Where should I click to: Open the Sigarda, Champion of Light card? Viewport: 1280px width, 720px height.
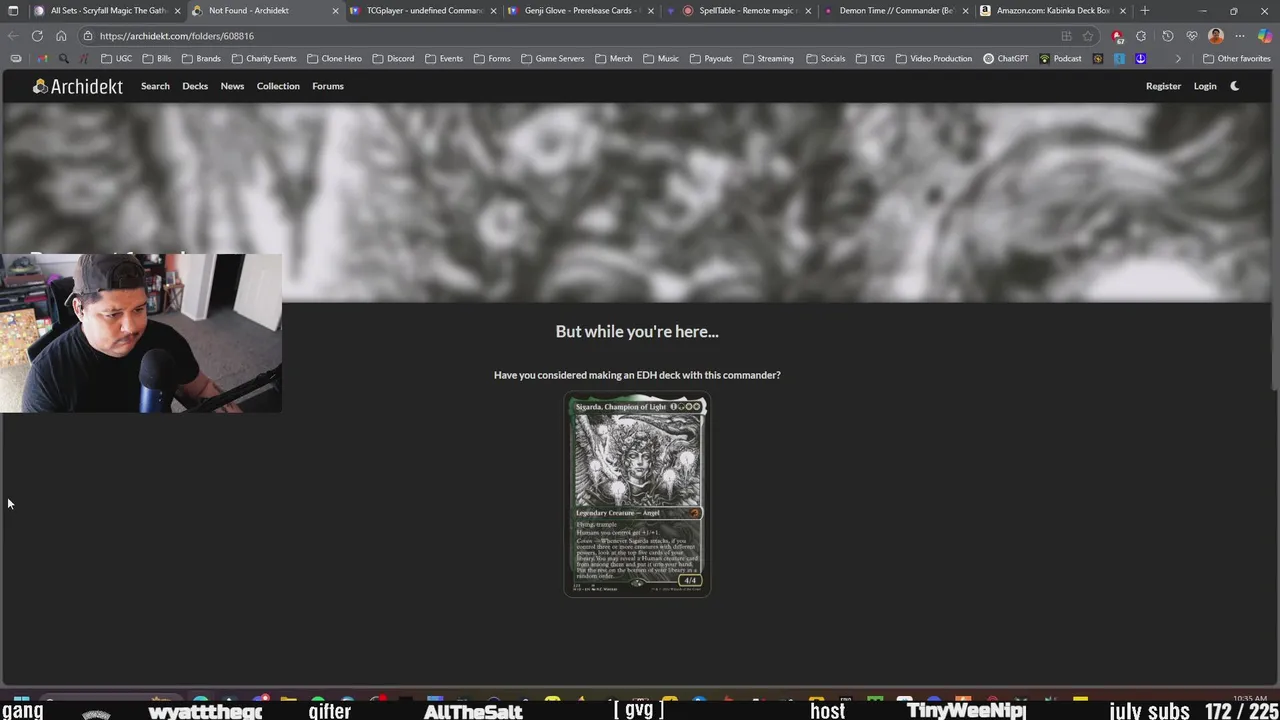click(637, 495)
